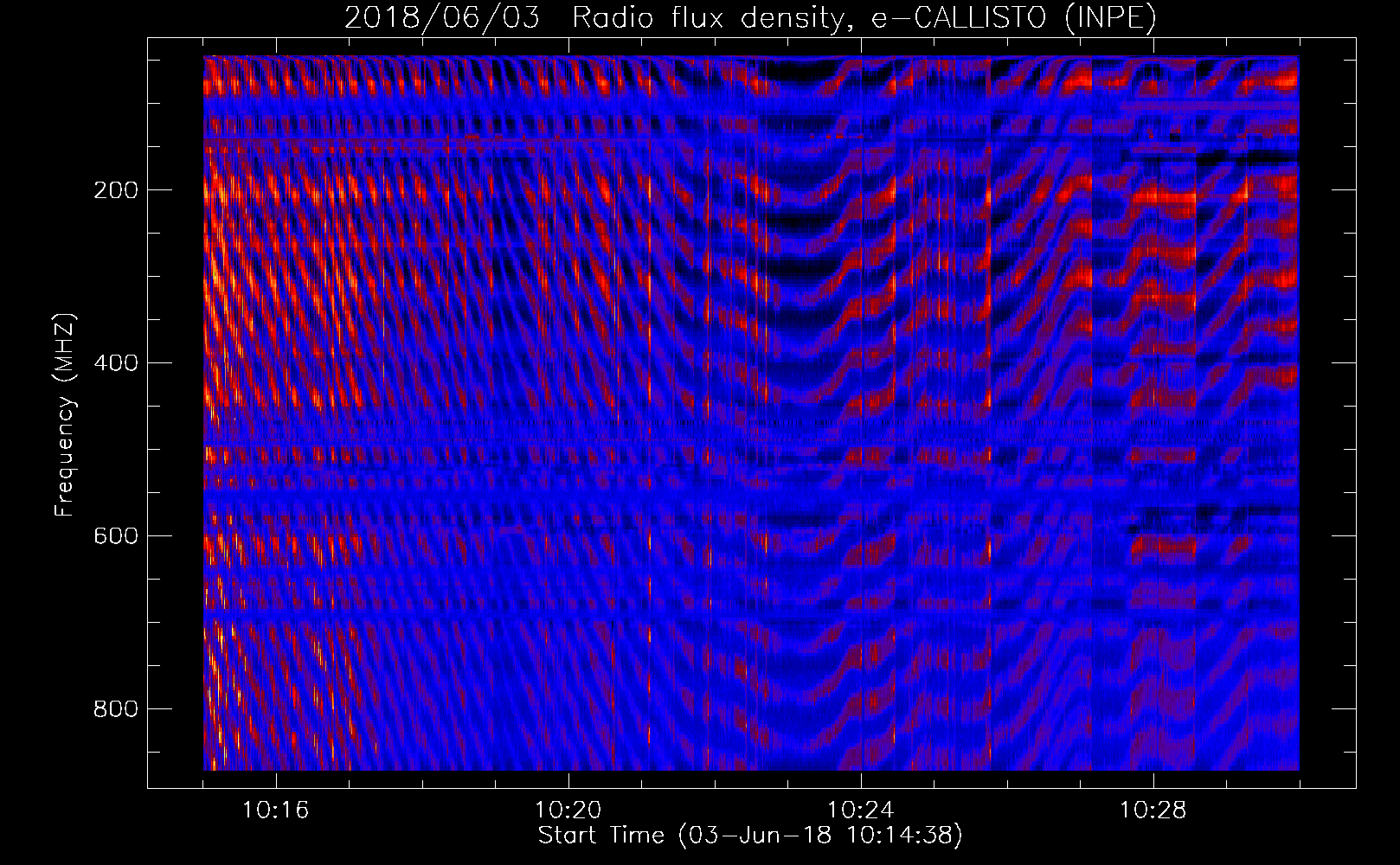Click the radio spectrogram plot area
The image size is (1400, 865).
point(751,413)
